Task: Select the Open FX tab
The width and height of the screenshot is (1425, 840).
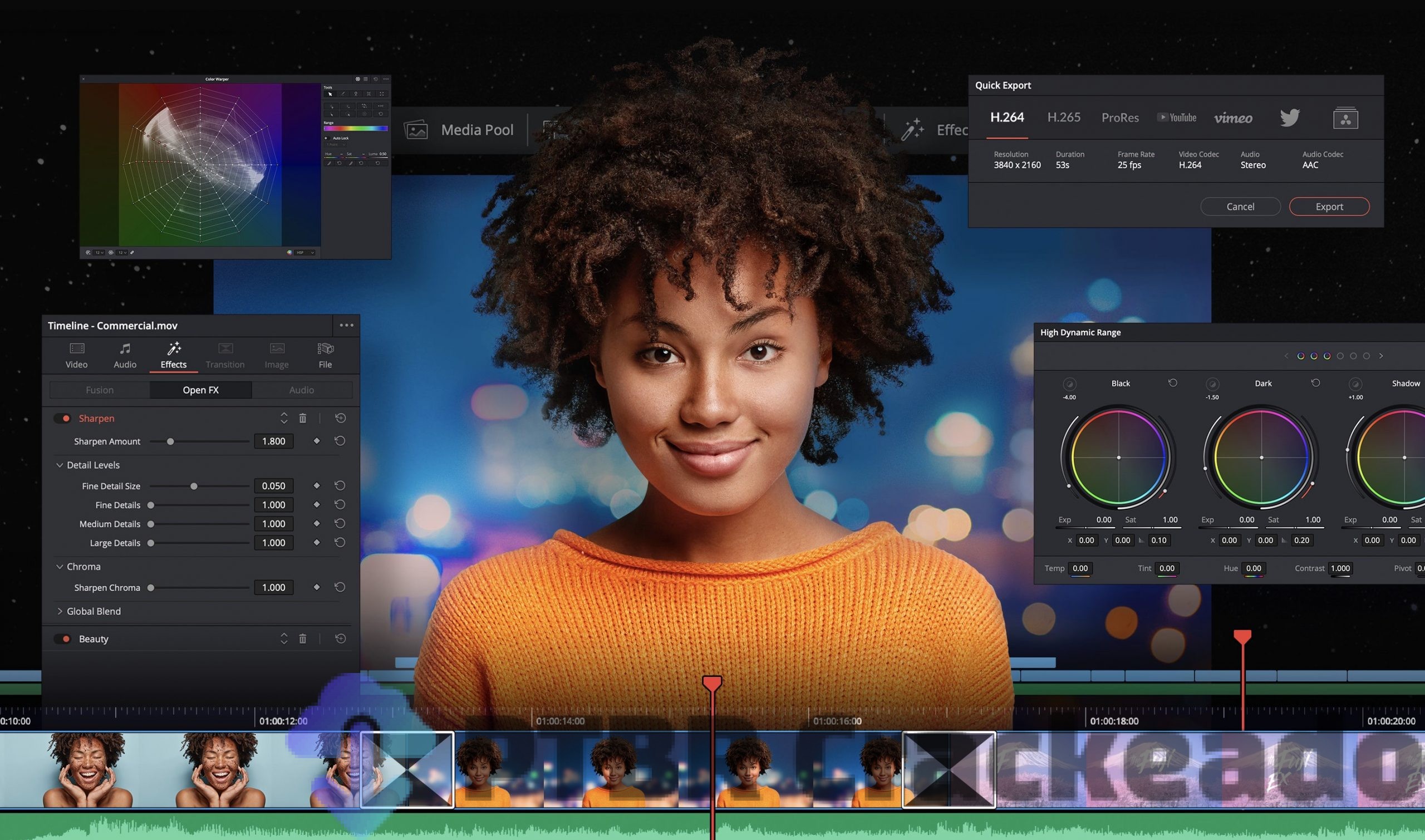Action: 200,390
